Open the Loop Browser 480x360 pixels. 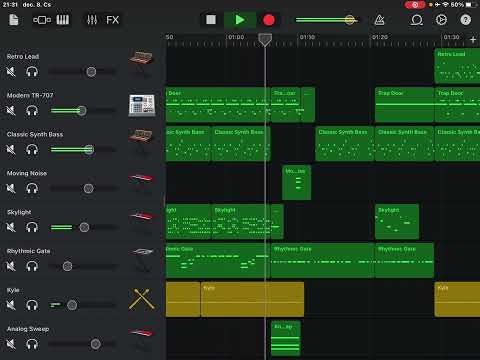coord(417,20)
